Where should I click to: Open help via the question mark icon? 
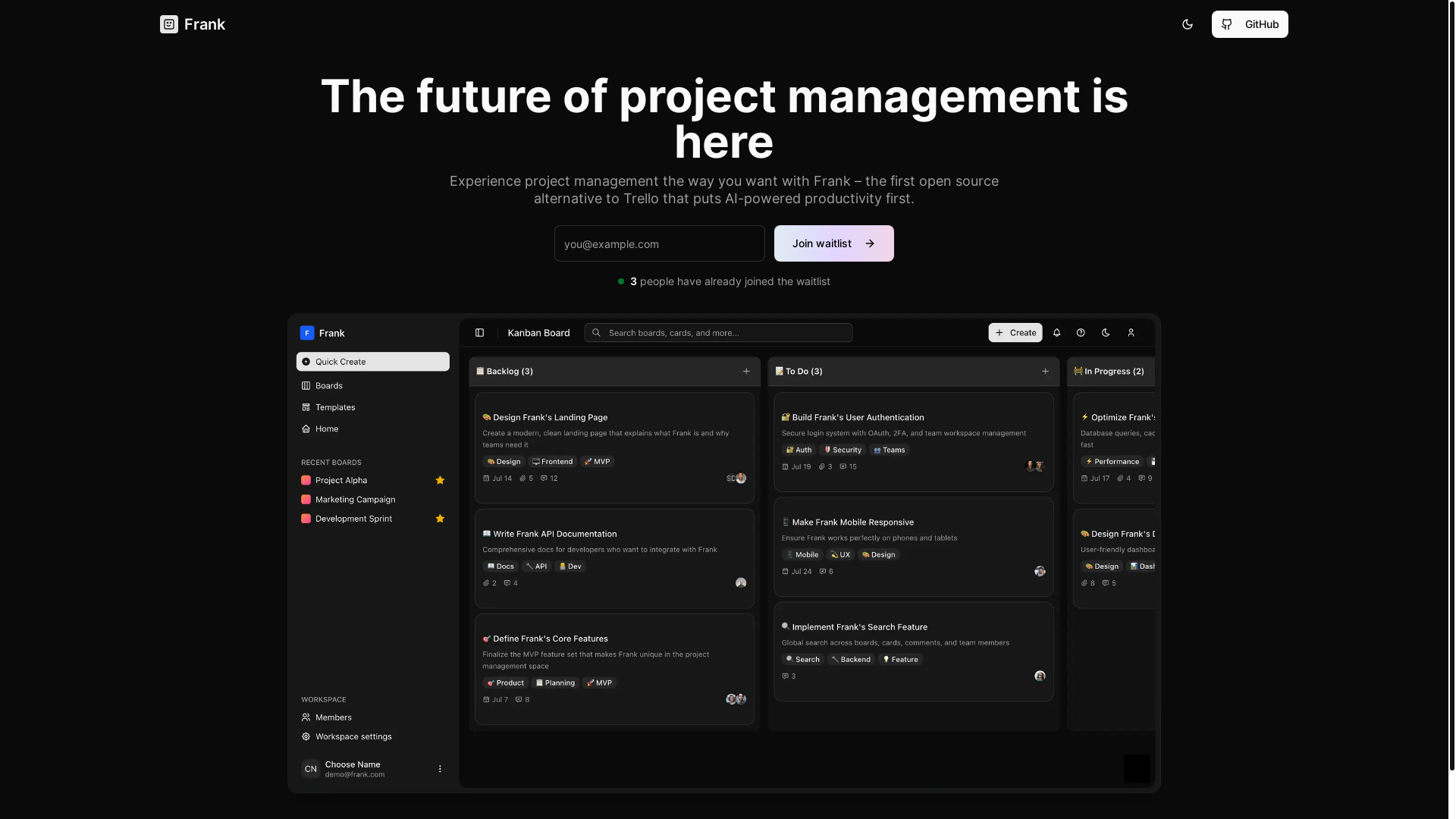tap(1081, 333)
